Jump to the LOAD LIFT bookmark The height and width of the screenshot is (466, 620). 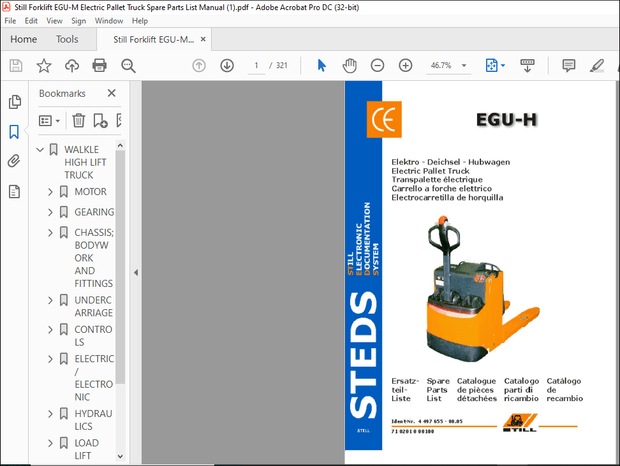[x=87, y=449]
